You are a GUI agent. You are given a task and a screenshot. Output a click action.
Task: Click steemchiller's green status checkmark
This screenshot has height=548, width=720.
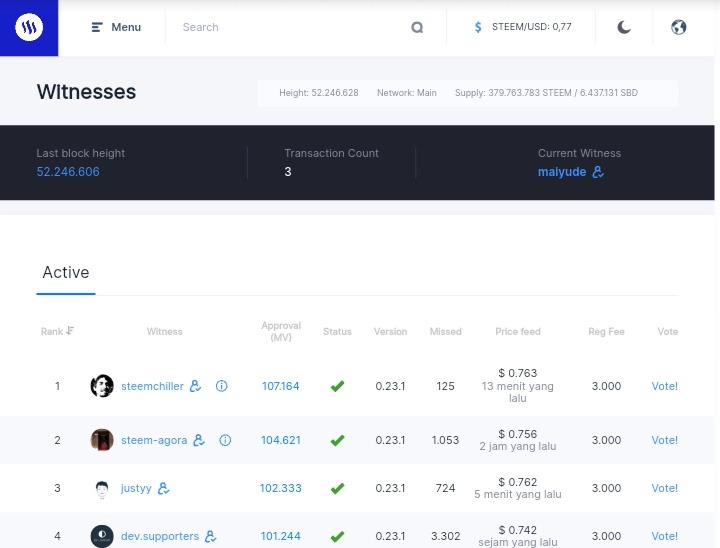pos(338,386)
